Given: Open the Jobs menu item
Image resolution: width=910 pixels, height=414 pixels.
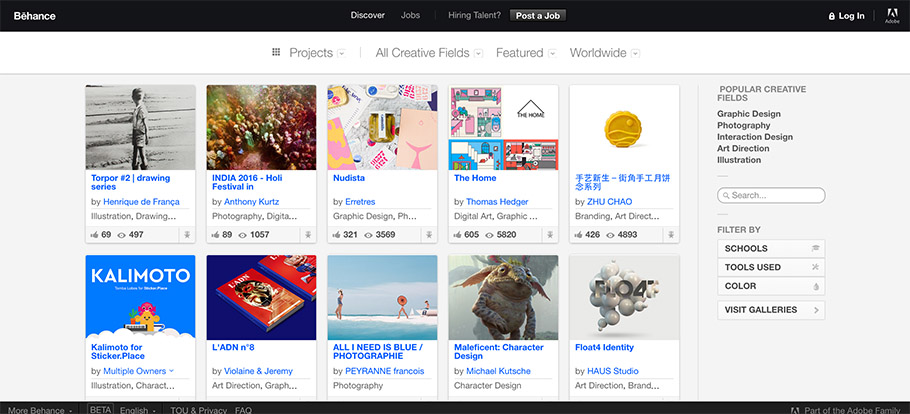Looking at the screenshot, I should (x=410, y=16).
